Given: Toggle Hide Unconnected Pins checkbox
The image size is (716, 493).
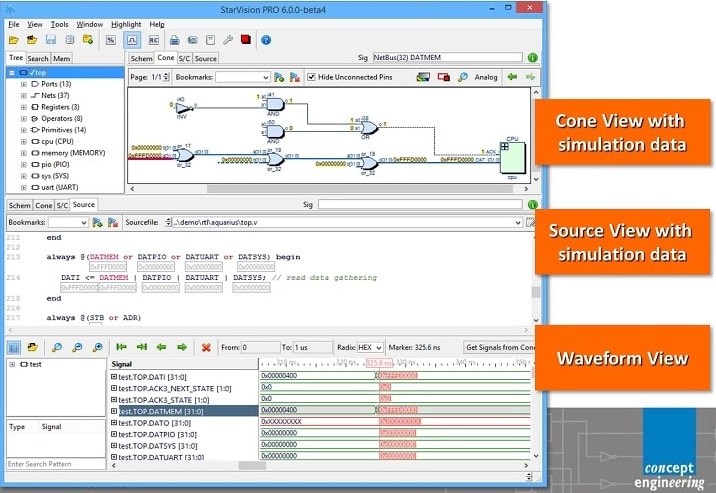Looking at the screenshot, I should tap(311, 77).
